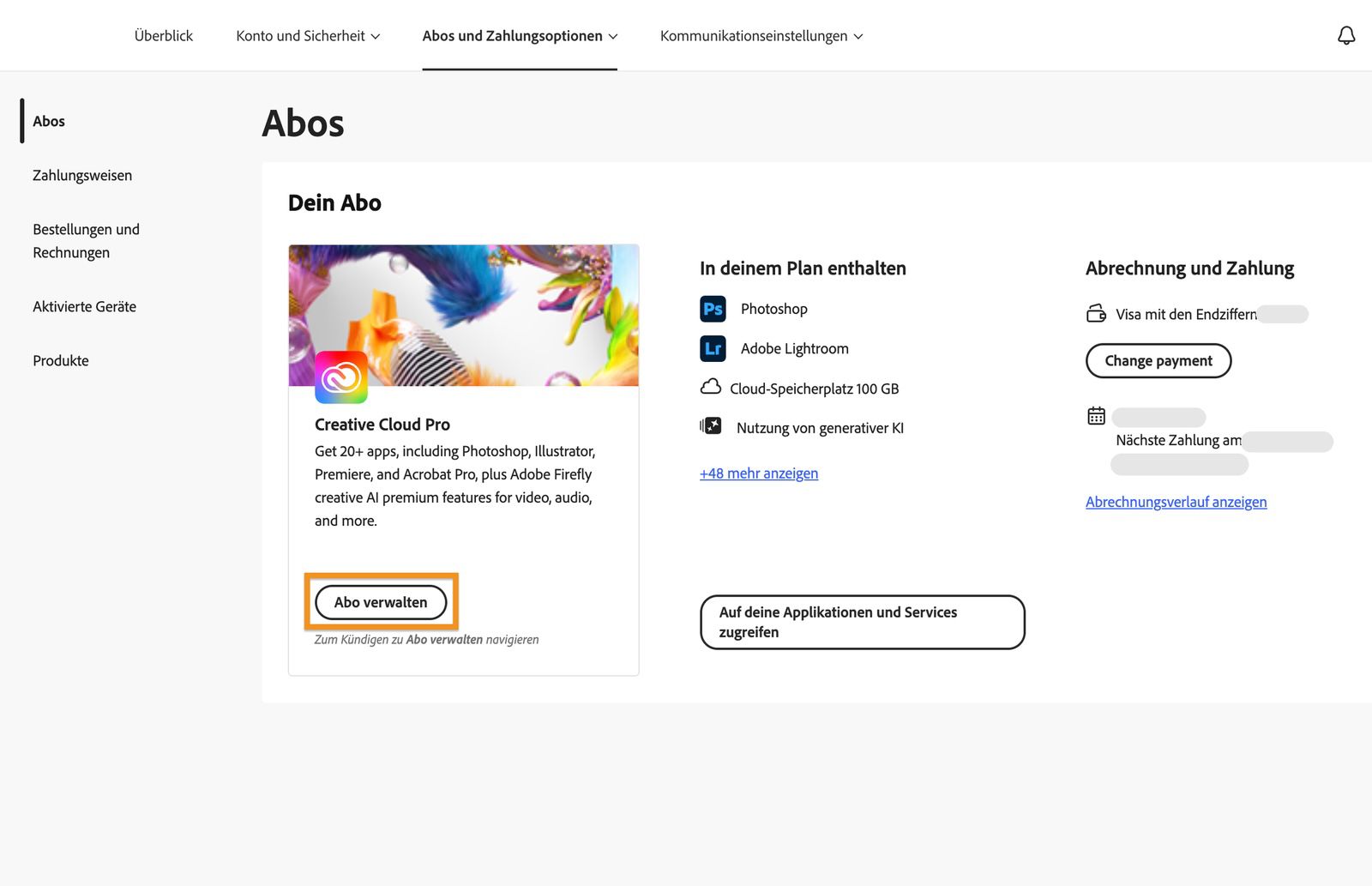Image resolution: width=1372 pixels, height=886 pixels.
Task: Click the Nutzung von generativer KI text
Action: [x=820, y=428]
